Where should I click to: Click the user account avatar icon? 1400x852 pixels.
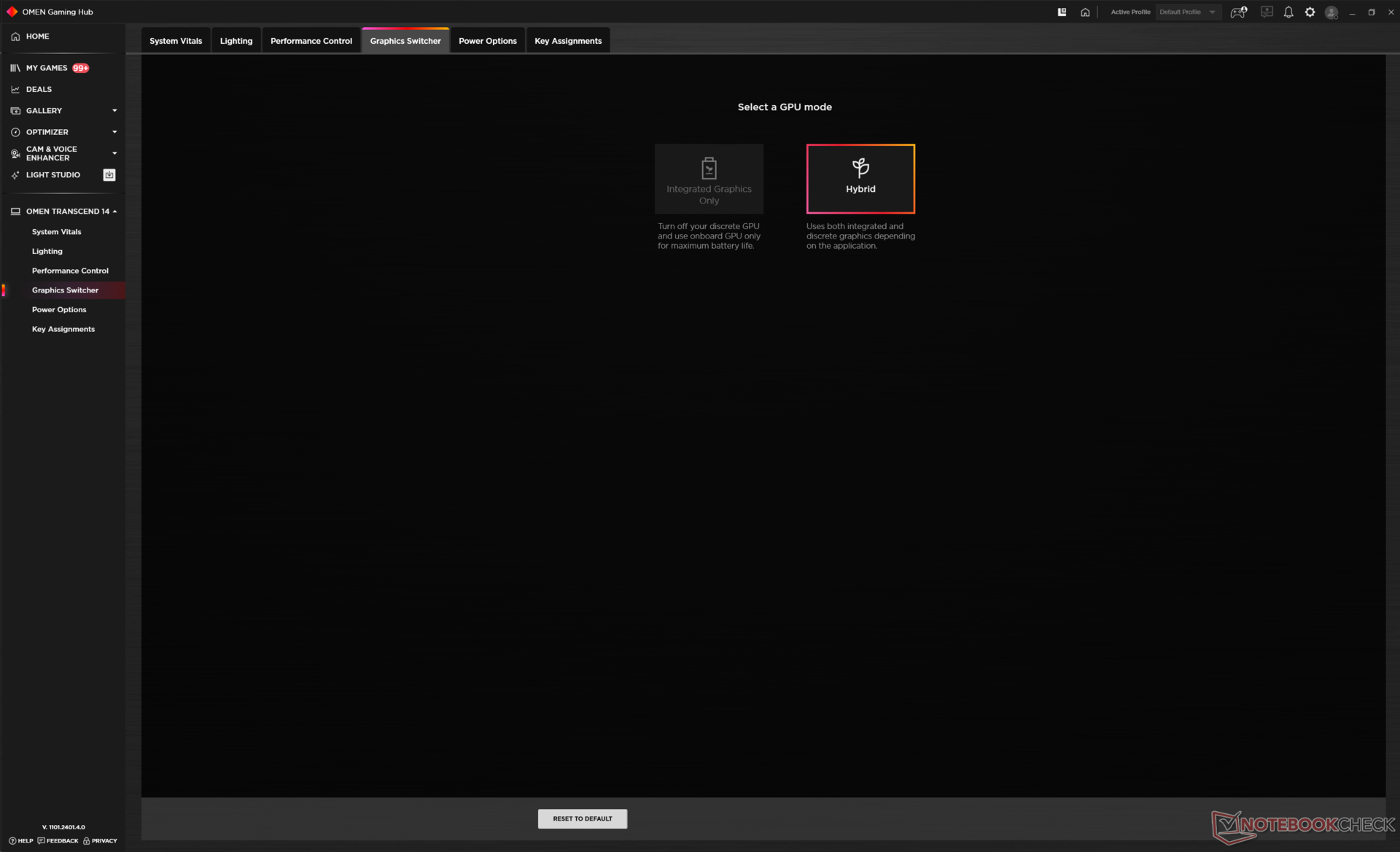[1331, 12]
